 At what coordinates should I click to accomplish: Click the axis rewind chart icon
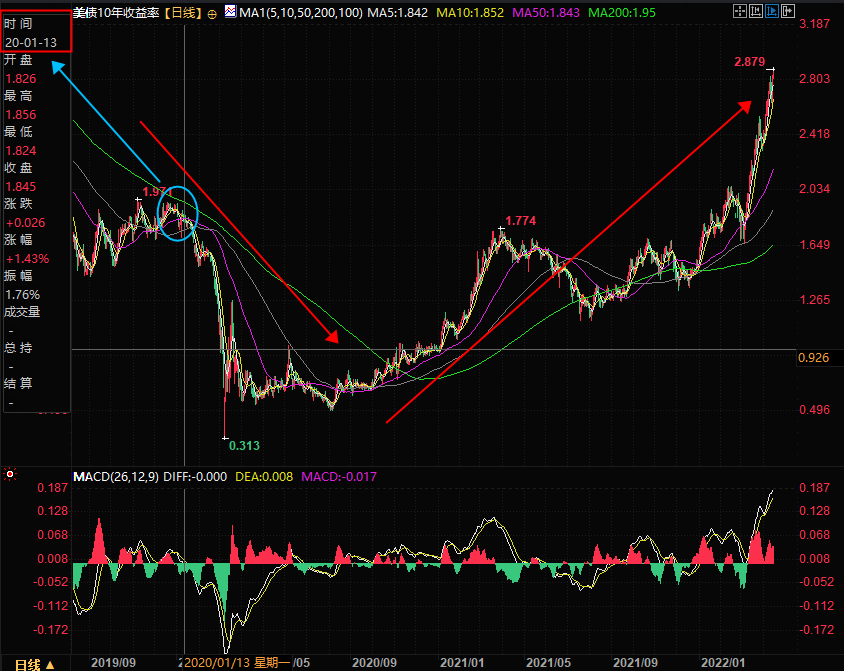click(756, 11)
